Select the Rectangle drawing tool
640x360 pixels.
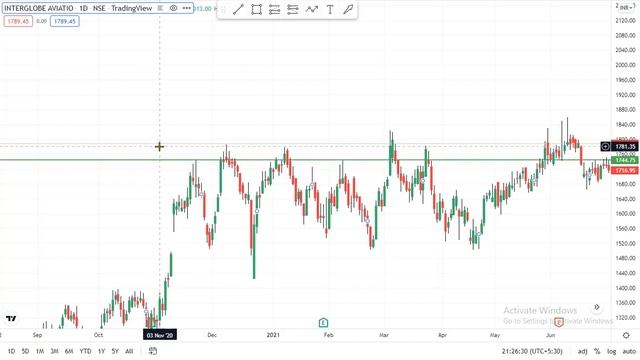pyautogui.click(x=256, y=9)
